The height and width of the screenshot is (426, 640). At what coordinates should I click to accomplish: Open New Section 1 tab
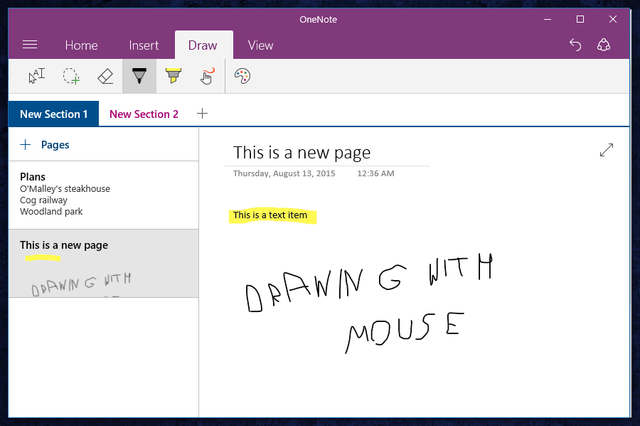point(54,114)
